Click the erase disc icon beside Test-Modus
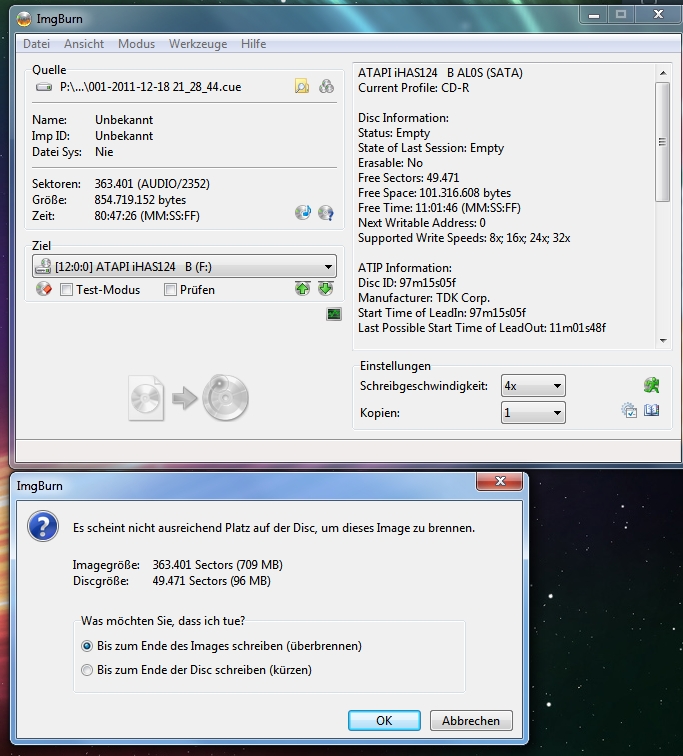 pos(44,289)
